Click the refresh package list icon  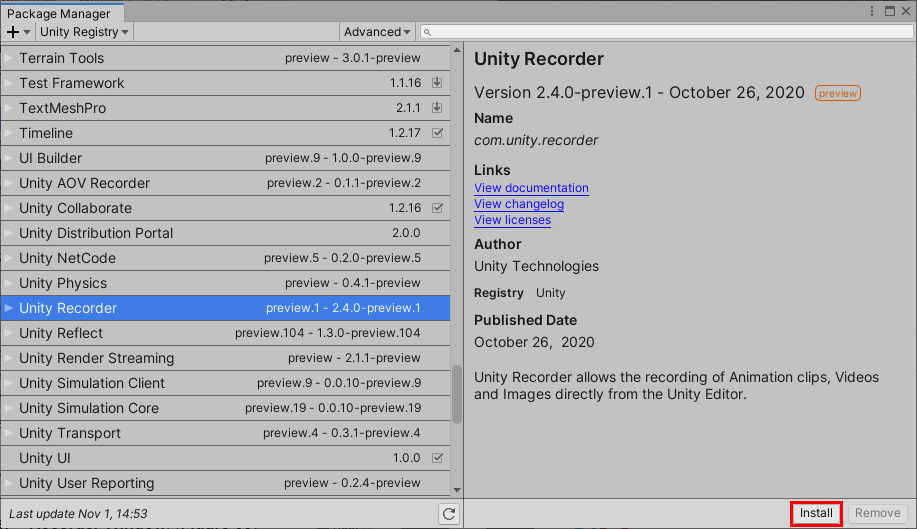coord(449,514)
